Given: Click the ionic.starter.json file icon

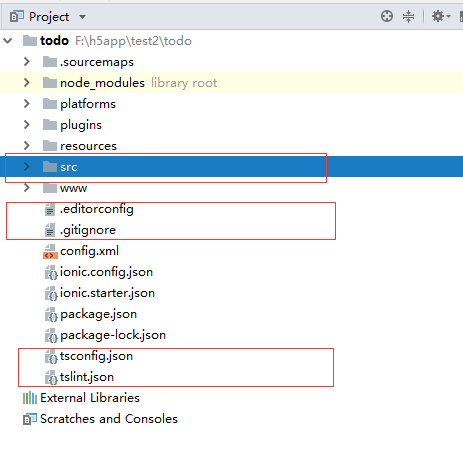Looking at the screenshot, I should (x=51, y=293).
